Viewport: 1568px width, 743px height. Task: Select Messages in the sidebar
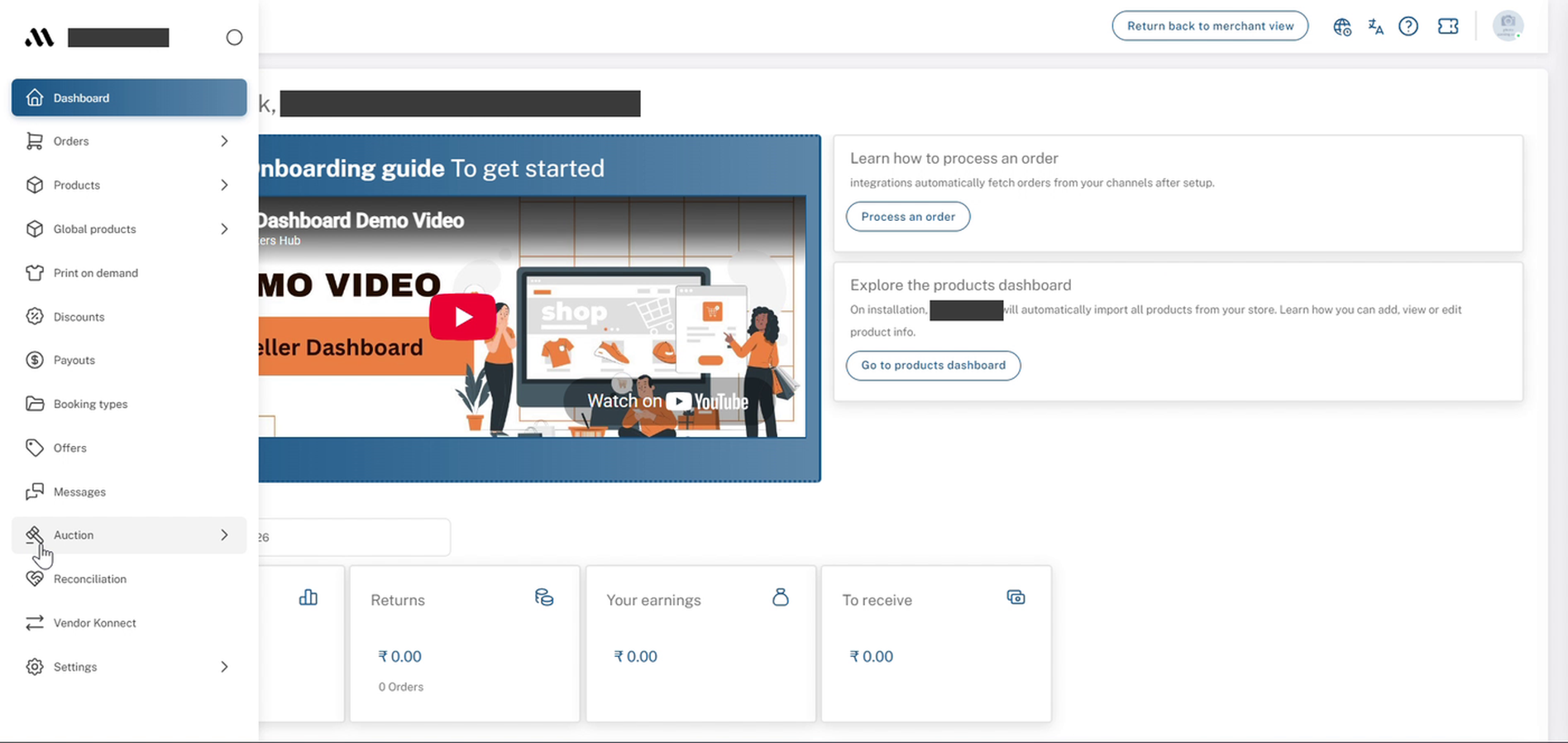tap(129, 491)
